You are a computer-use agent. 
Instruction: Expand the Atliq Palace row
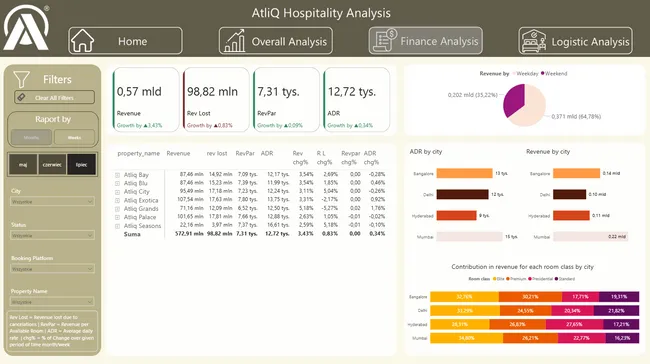(117, 217)
